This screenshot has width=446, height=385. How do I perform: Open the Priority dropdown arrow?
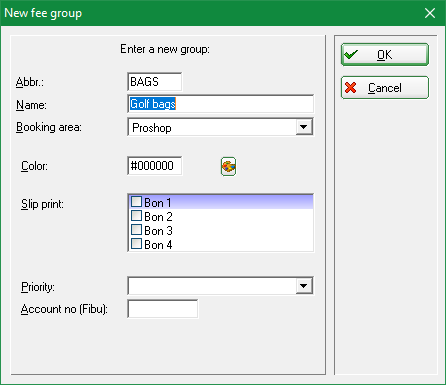point(304,286)
